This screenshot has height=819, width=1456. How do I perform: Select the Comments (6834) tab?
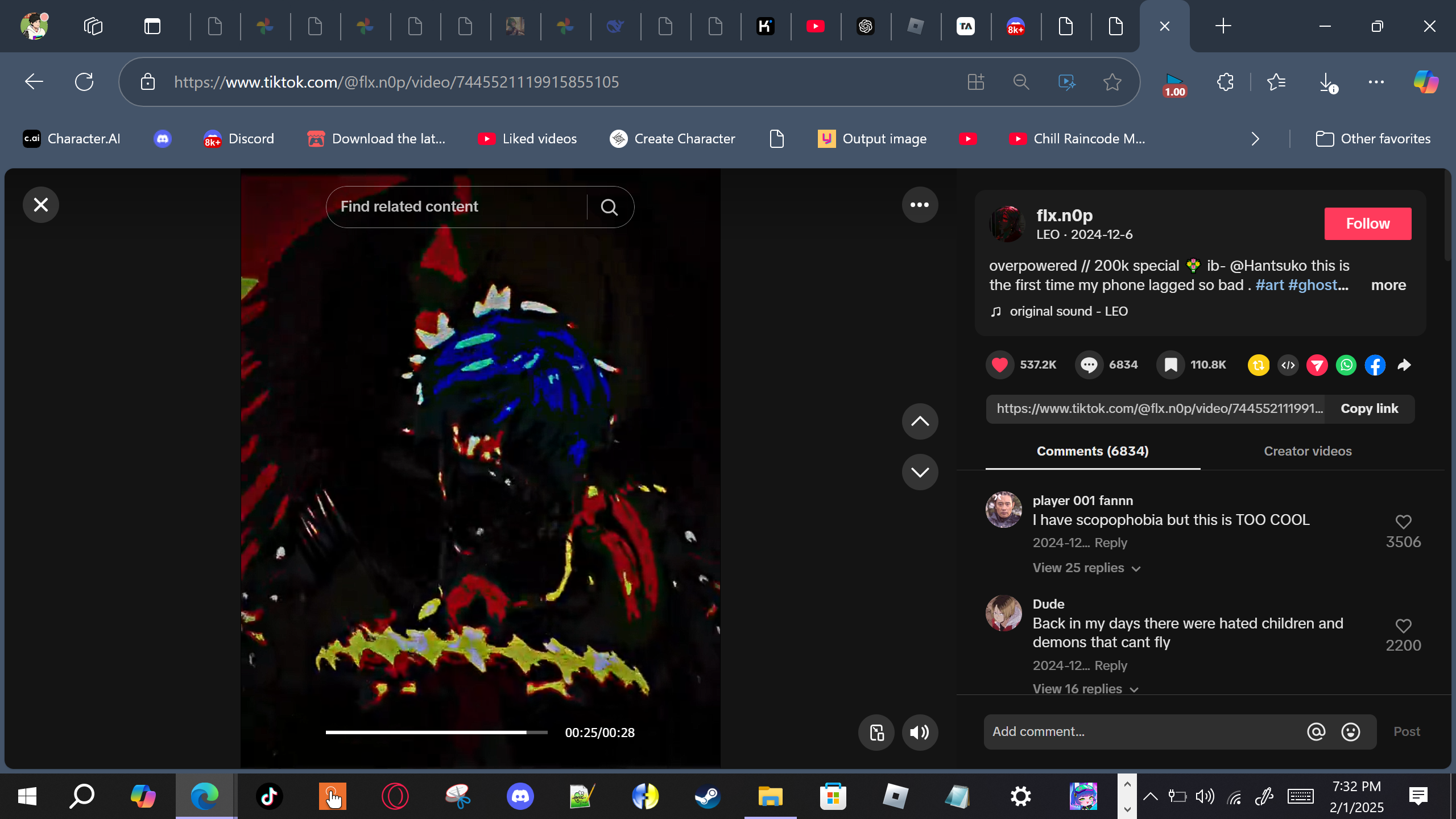click(1093, 451)
